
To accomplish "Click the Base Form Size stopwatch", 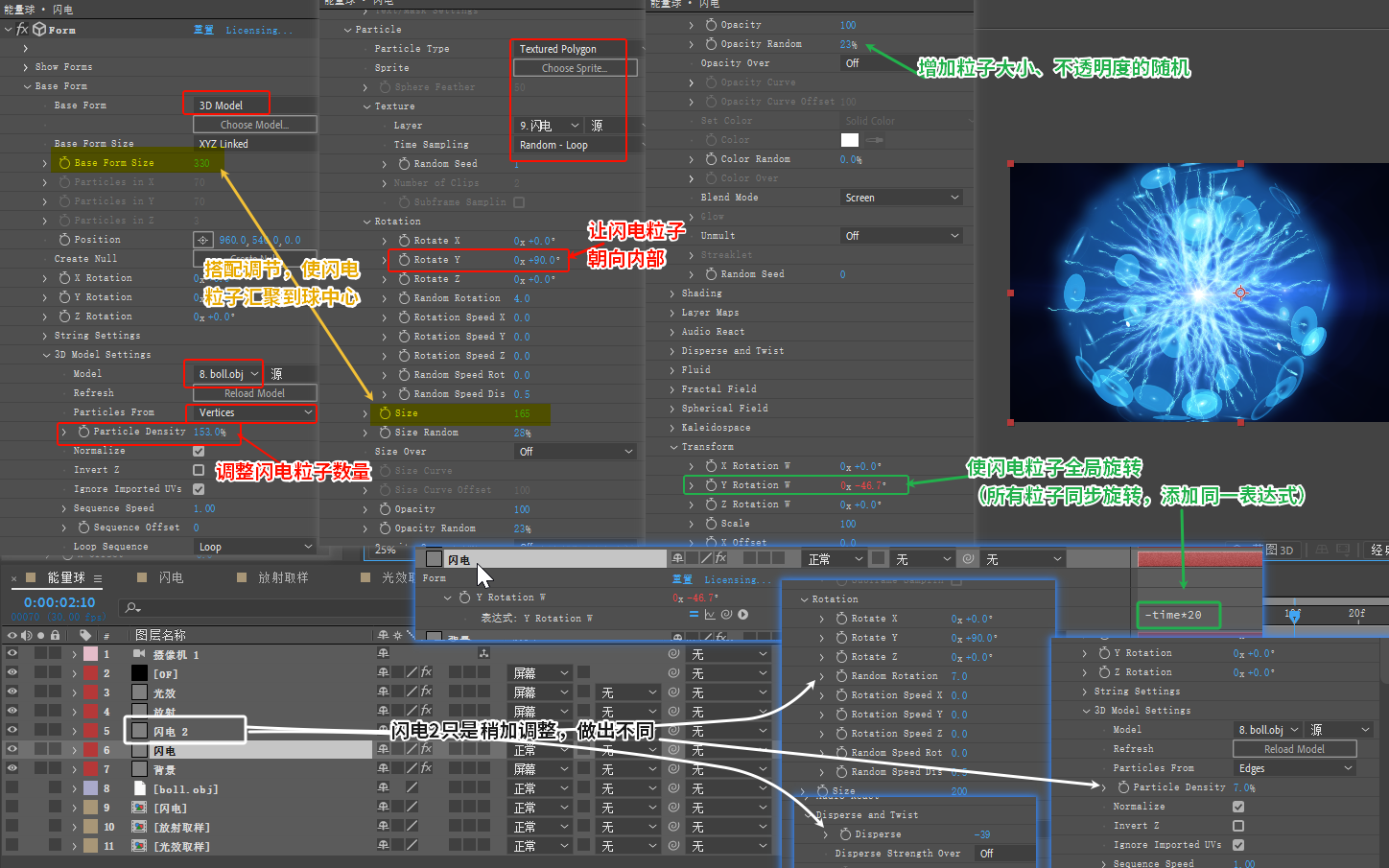I will 64,163.
